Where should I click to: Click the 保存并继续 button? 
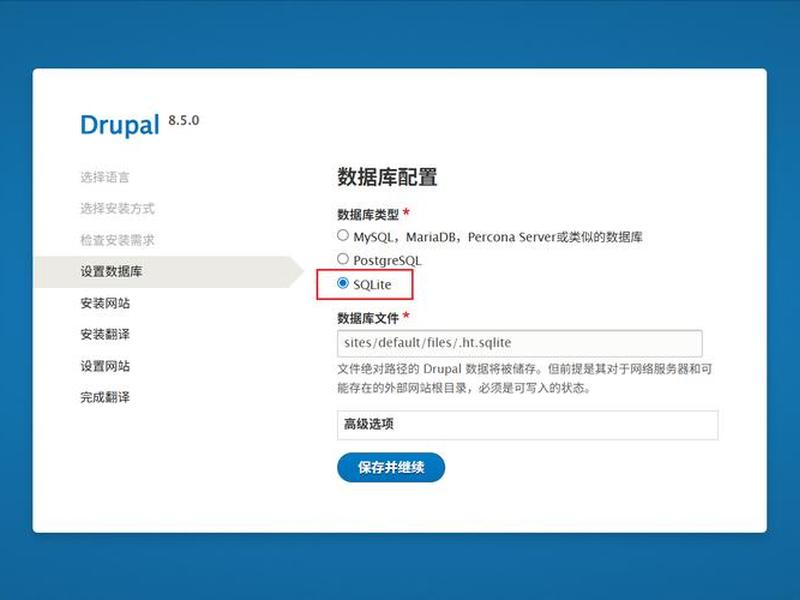(x=391, y=467)
